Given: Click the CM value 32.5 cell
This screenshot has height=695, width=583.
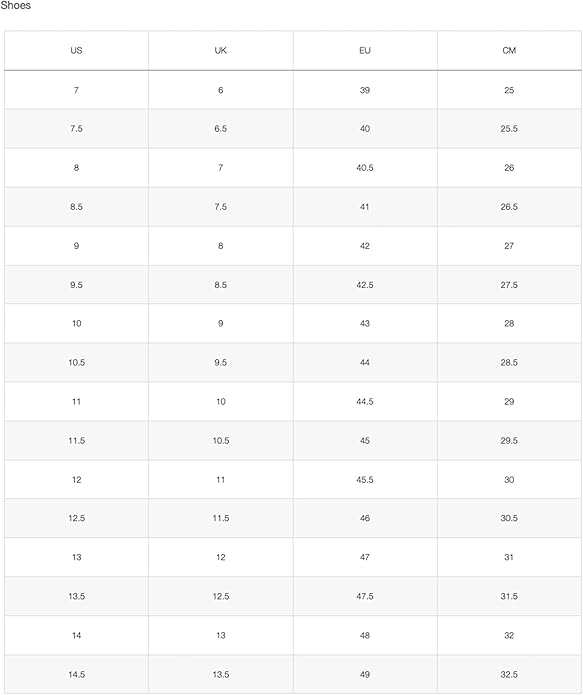Looking at the screenshot, I should click(509, 674).
